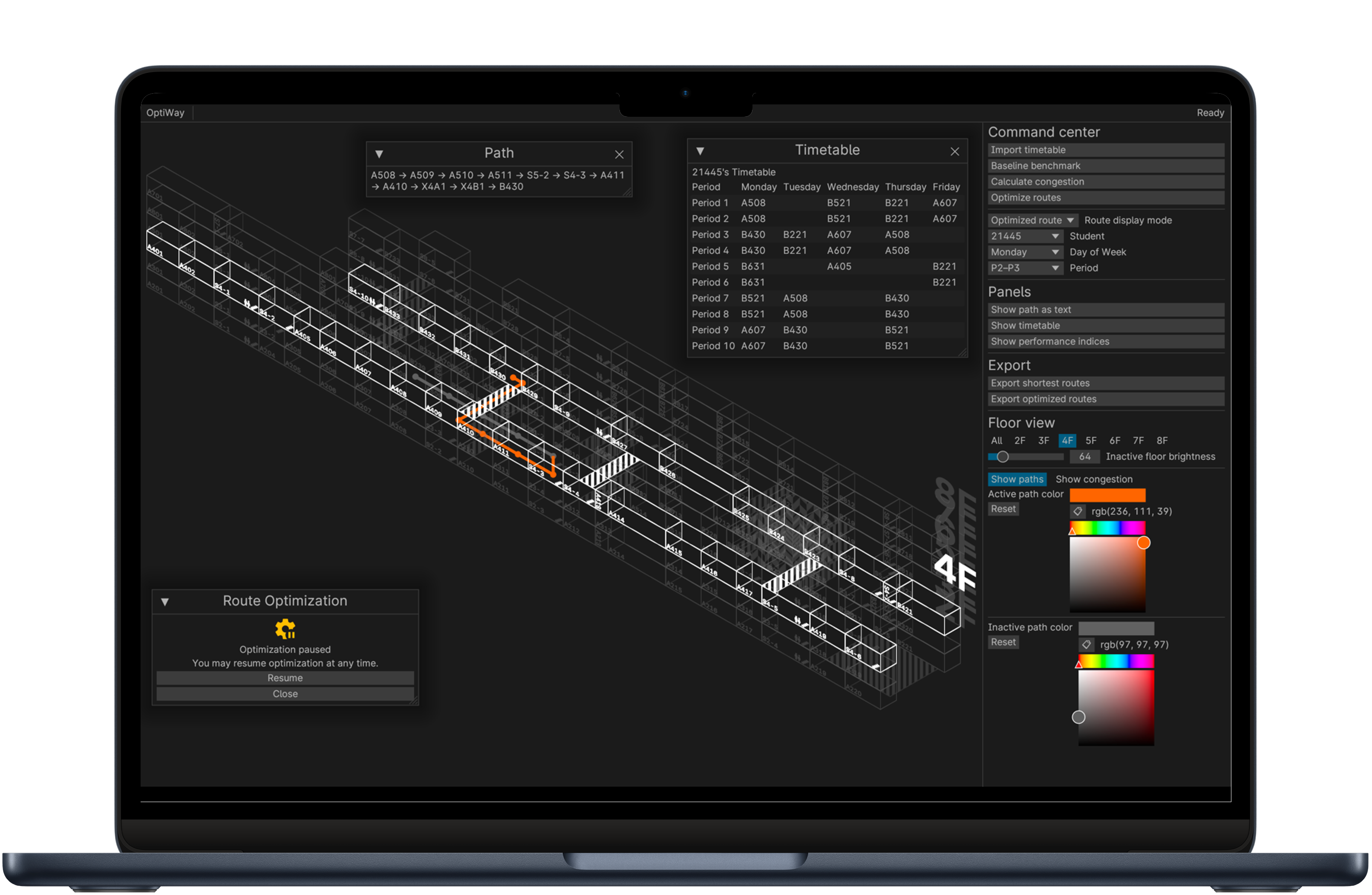
Task: Click Export optimized routes
Action: pos(1106,399)
